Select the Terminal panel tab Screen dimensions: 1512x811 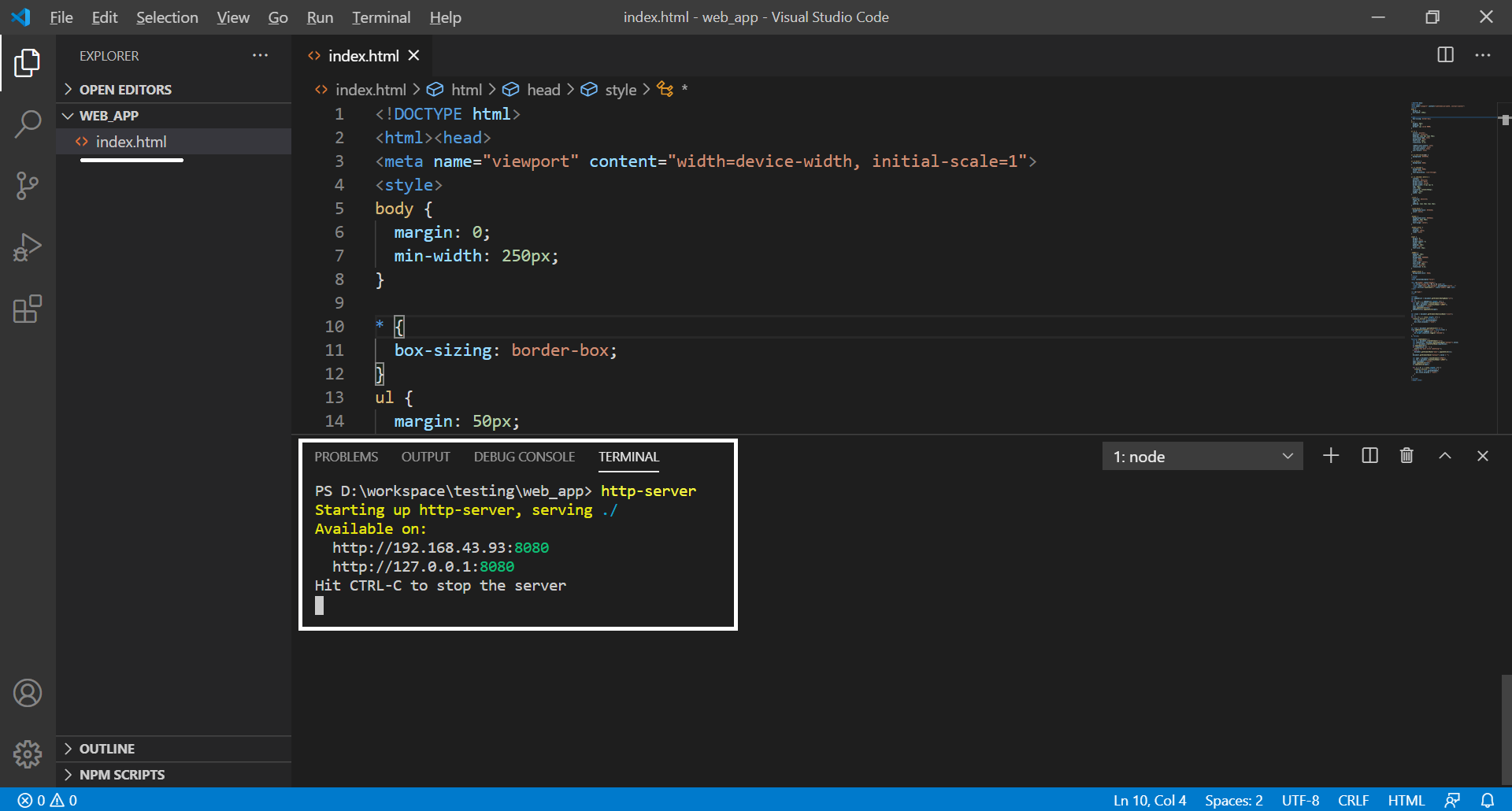tap(628, 457)
